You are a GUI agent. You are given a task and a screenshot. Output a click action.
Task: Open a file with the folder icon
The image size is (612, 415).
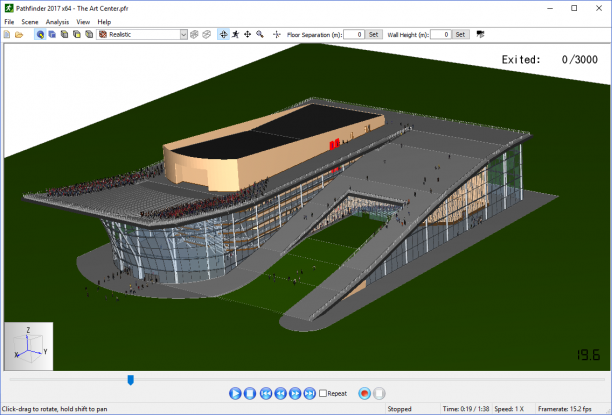tap(19, 35)
